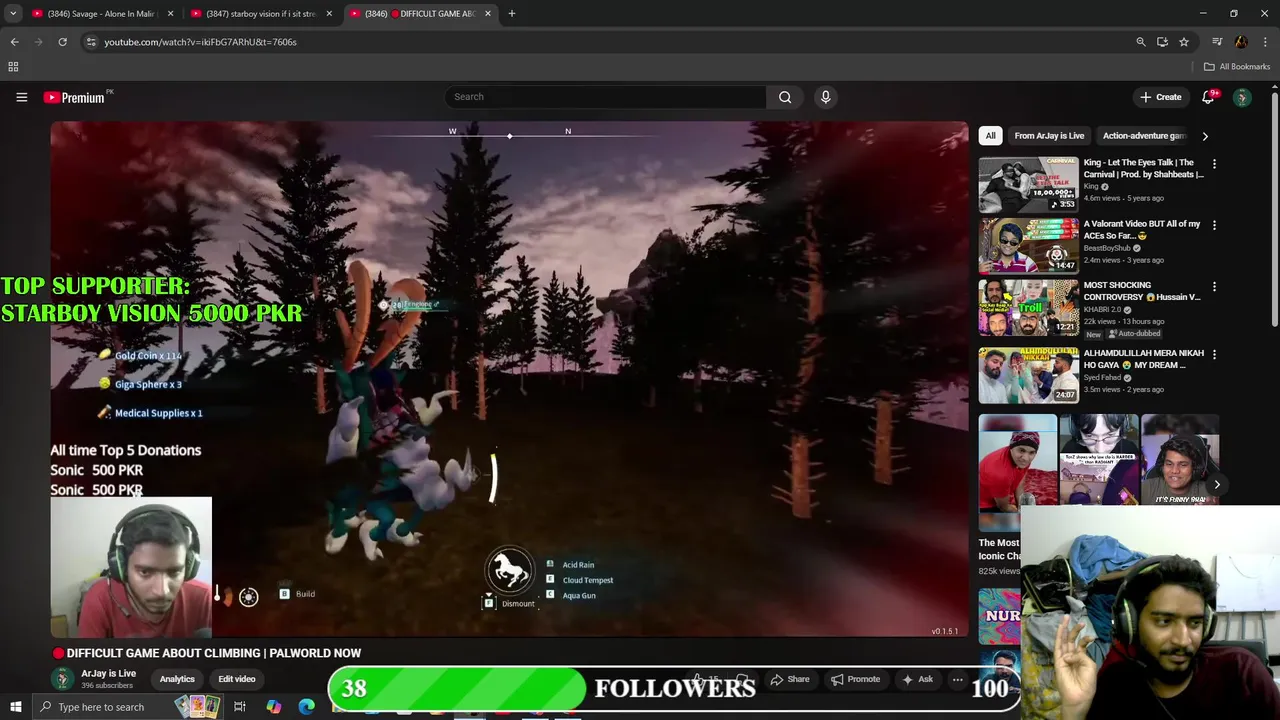Screen dimensions: 1280x720
Task: Open options for King - Let The Eyes Talk
Action: coord(1214,164)
